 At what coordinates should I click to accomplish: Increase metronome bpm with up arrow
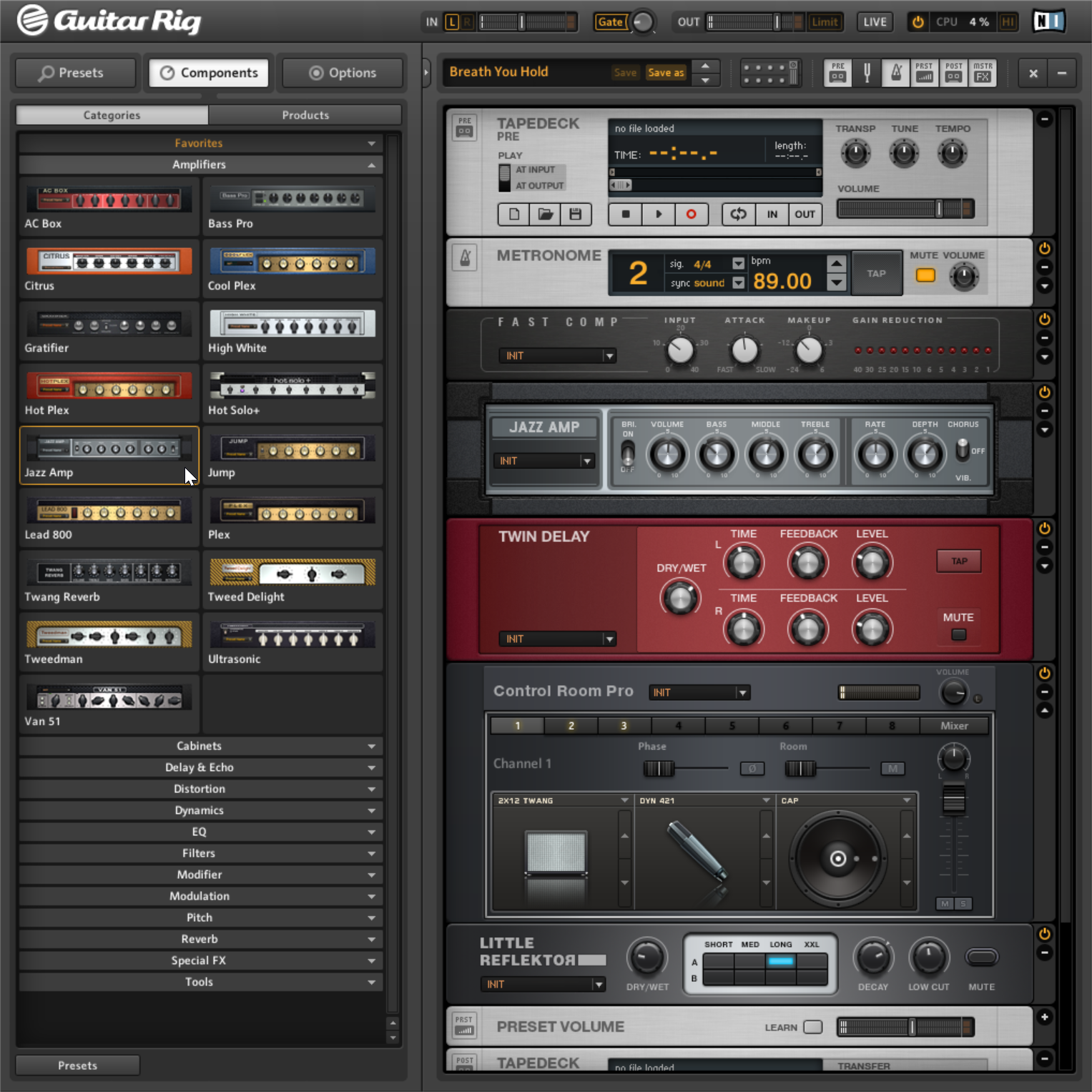coord(835,264)
